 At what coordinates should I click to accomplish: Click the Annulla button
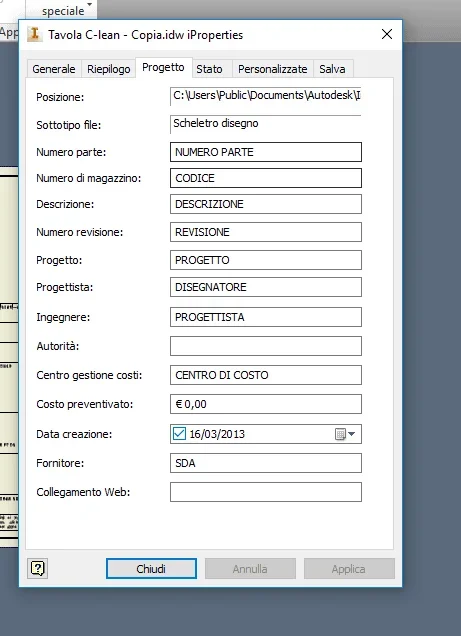pos(250,569)
